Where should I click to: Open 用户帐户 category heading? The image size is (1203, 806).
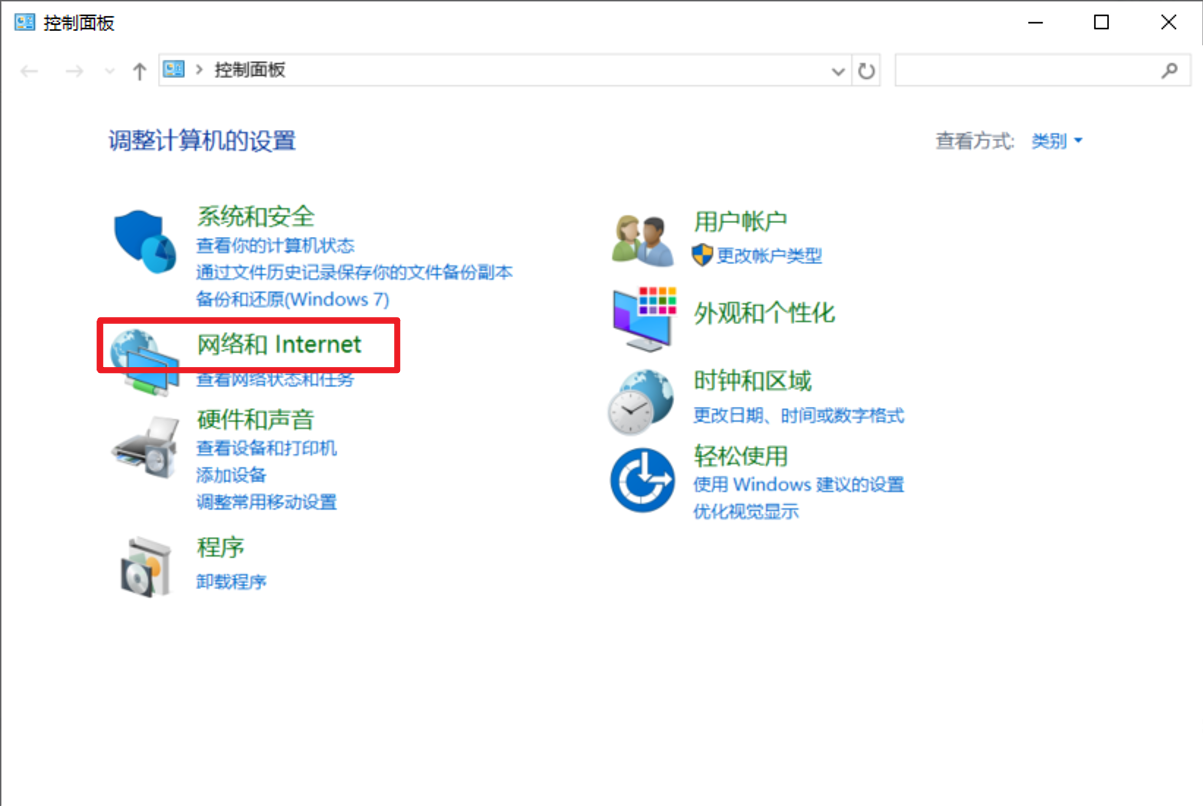pos(741,221)
